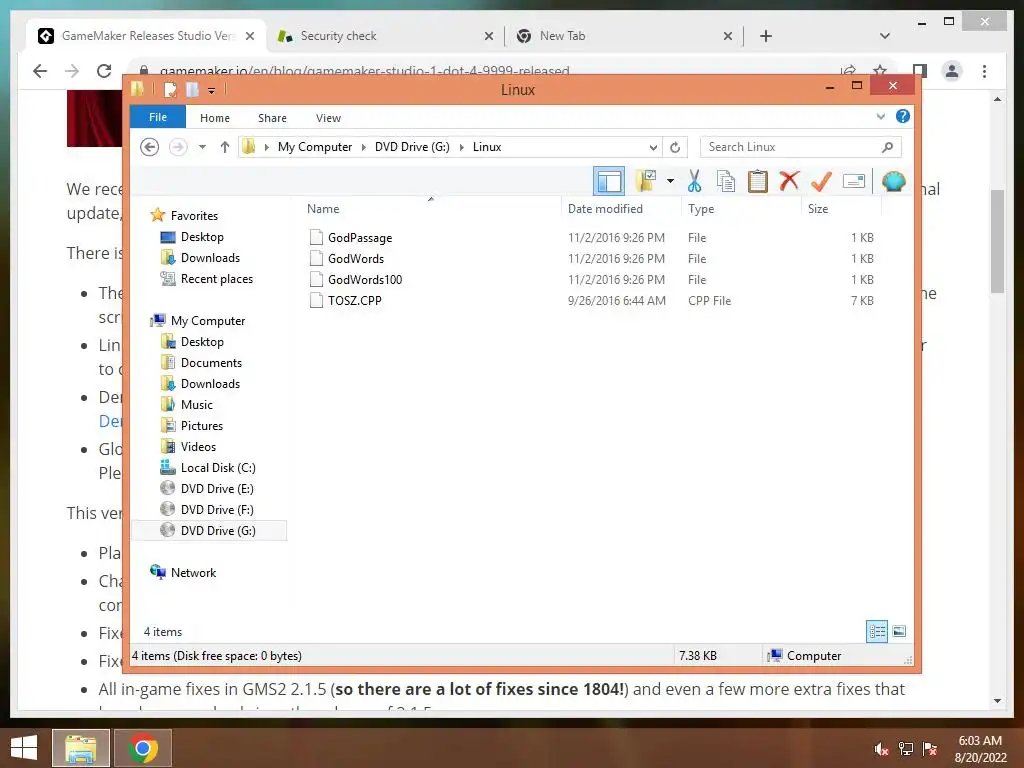This screenshot has height=768, width=1024.
Task: Switch to details view layout
Action: (x=876, y=632)
